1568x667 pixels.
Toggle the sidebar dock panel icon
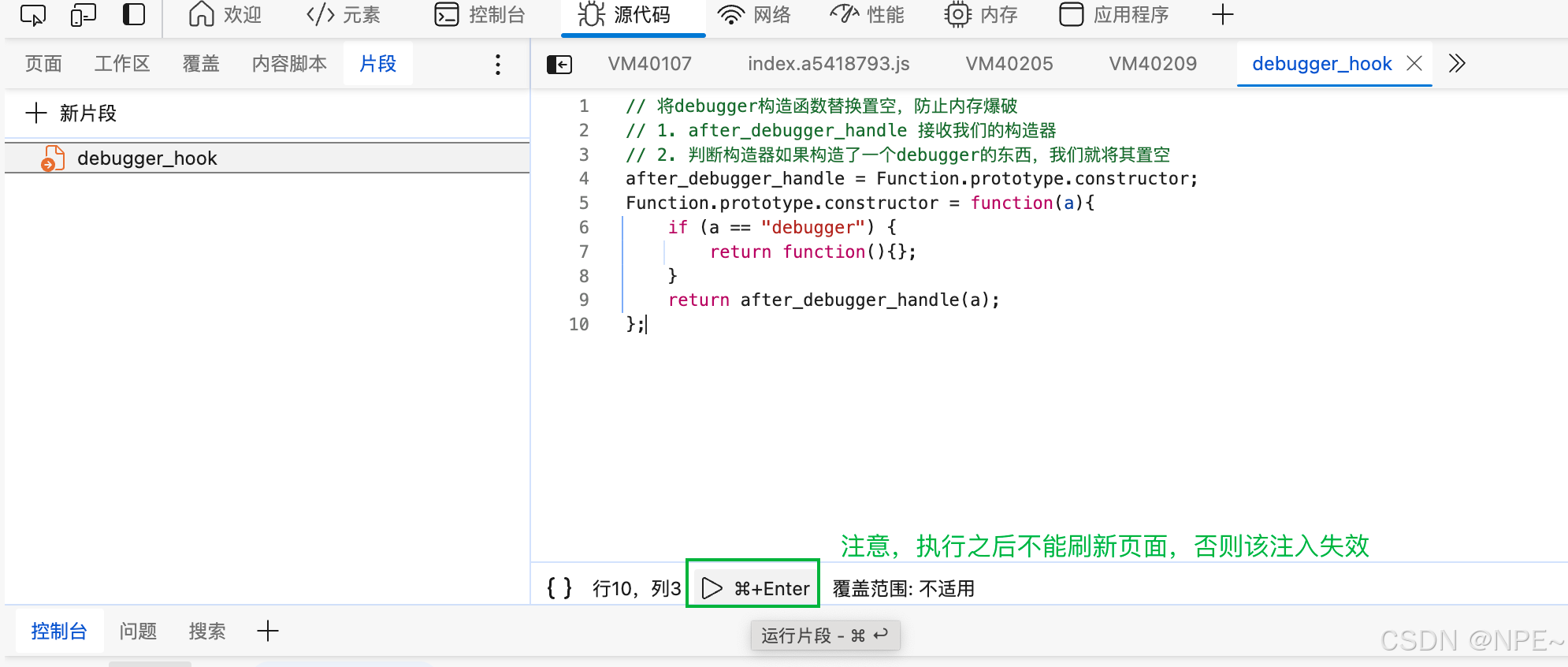coord(134,15)
